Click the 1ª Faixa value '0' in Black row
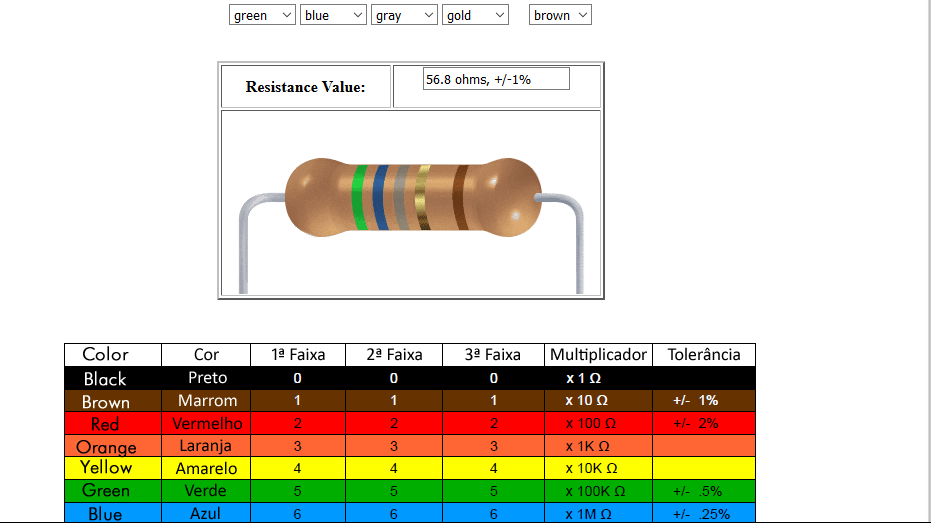The width and height of the screenshot is (931, 523). click(x=297, y=378)
